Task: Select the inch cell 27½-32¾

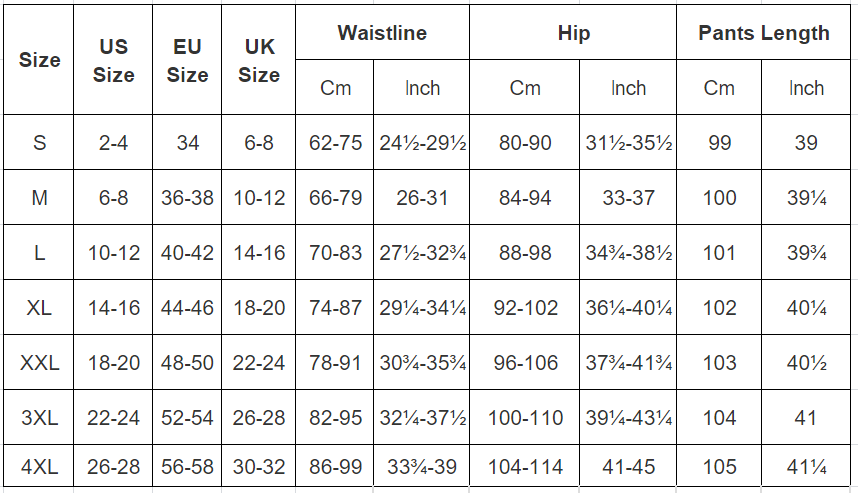Action: click(x=422, y=252)
